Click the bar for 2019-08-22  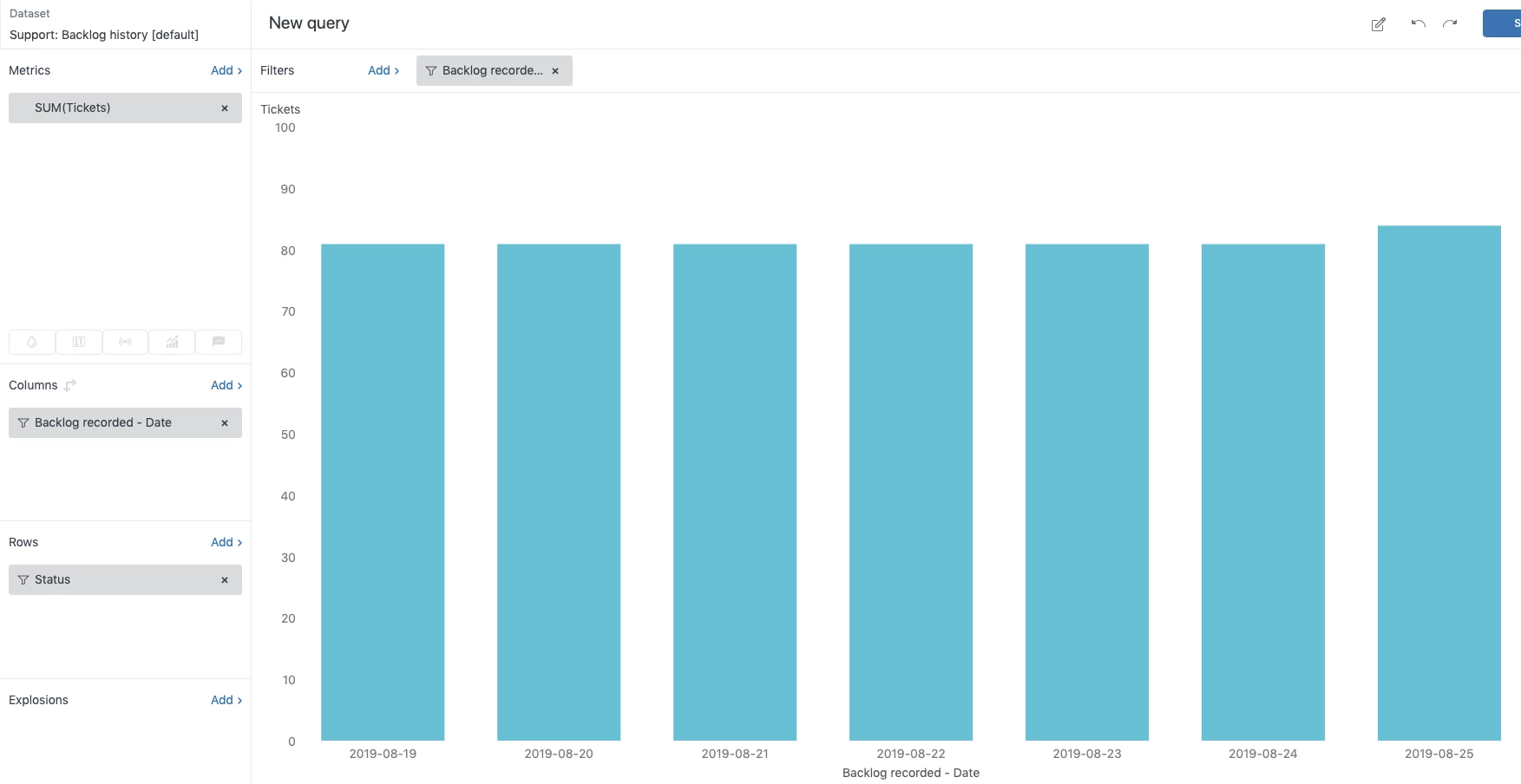911,493
